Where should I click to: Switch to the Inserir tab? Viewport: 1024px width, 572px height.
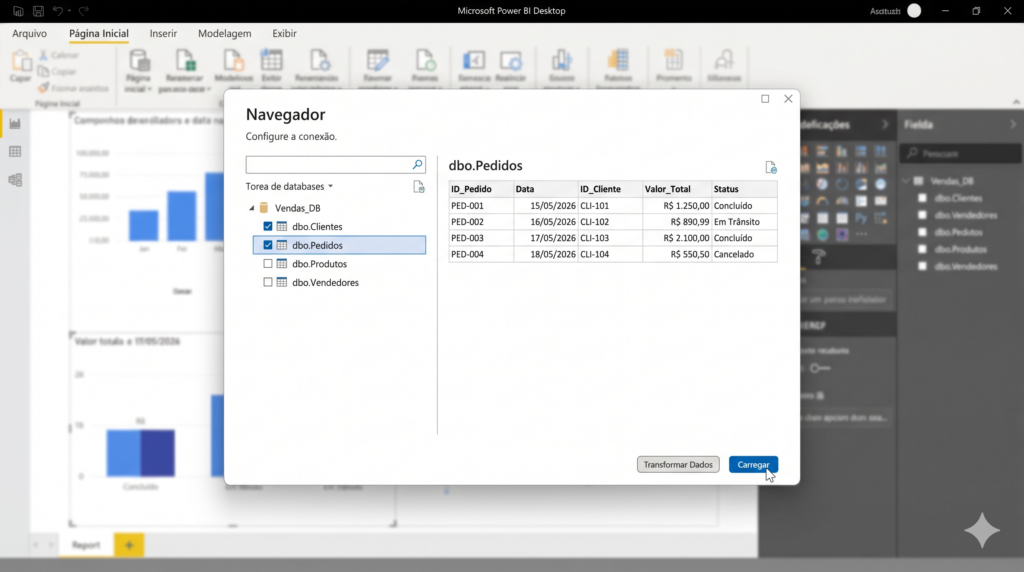click(x=163, y=33)
